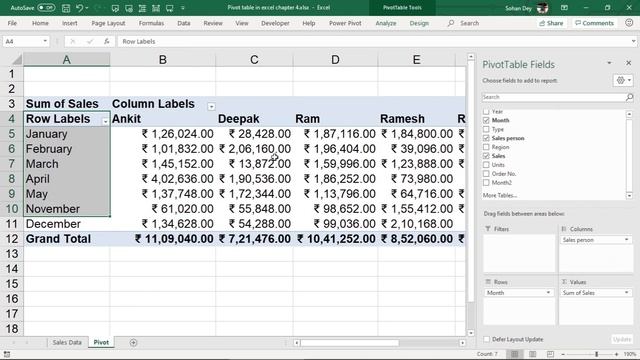
Task: Switch to Page Break Preview icon
Action: (550, 354)
